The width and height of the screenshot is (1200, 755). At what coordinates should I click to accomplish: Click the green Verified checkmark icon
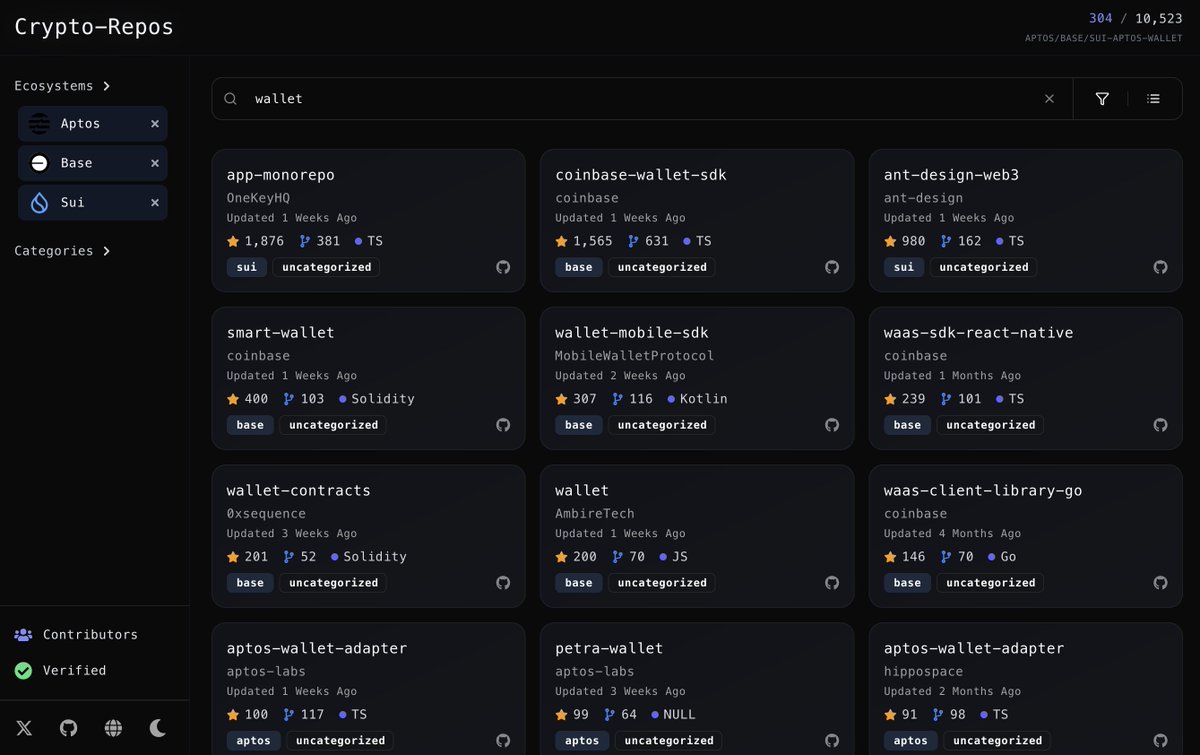click(23, 671)
